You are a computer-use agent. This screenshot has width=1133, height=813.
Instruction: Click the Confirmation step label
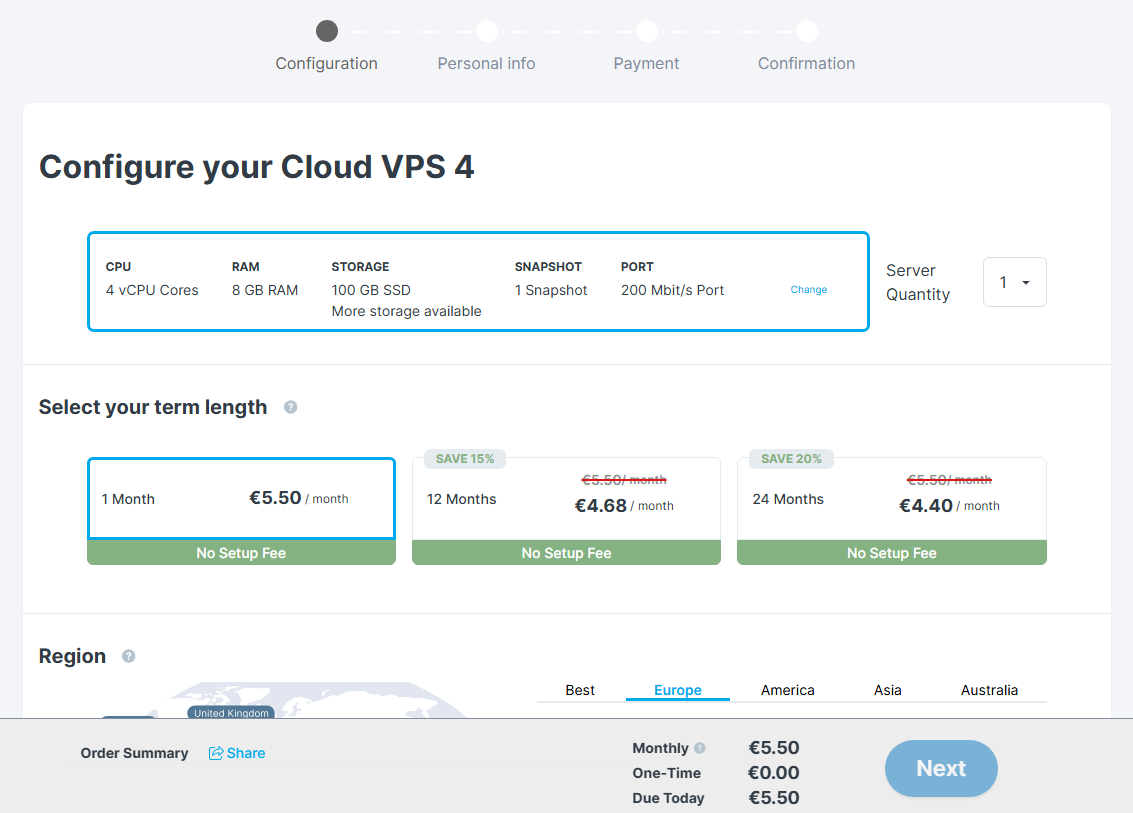coord(806,64)
